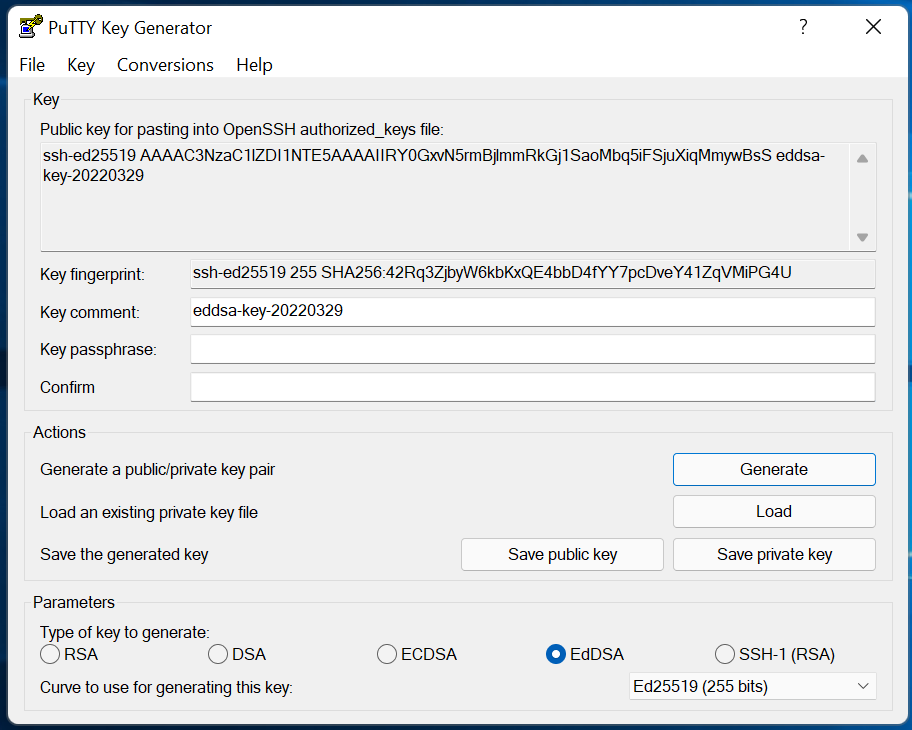Viewport: 912px width, 730px height.
Task: Choose SSH-1 (RSA) key type
Action: [724, 654]
